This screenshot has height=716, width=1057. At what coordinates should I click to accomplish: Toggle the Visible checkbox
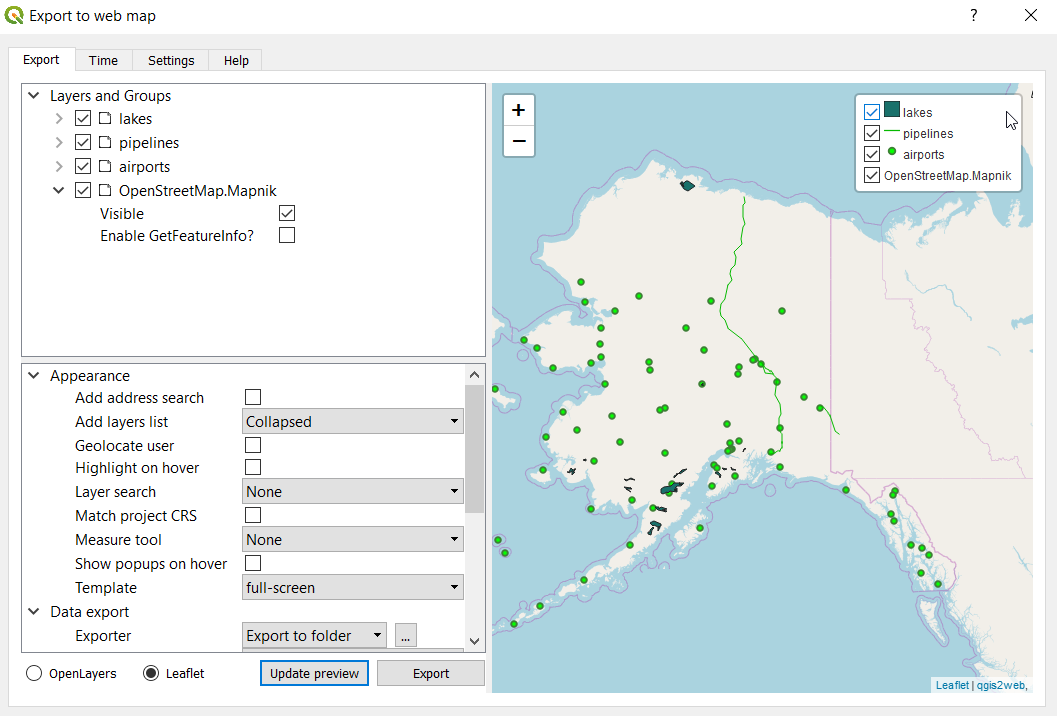(x=287, y=213)
